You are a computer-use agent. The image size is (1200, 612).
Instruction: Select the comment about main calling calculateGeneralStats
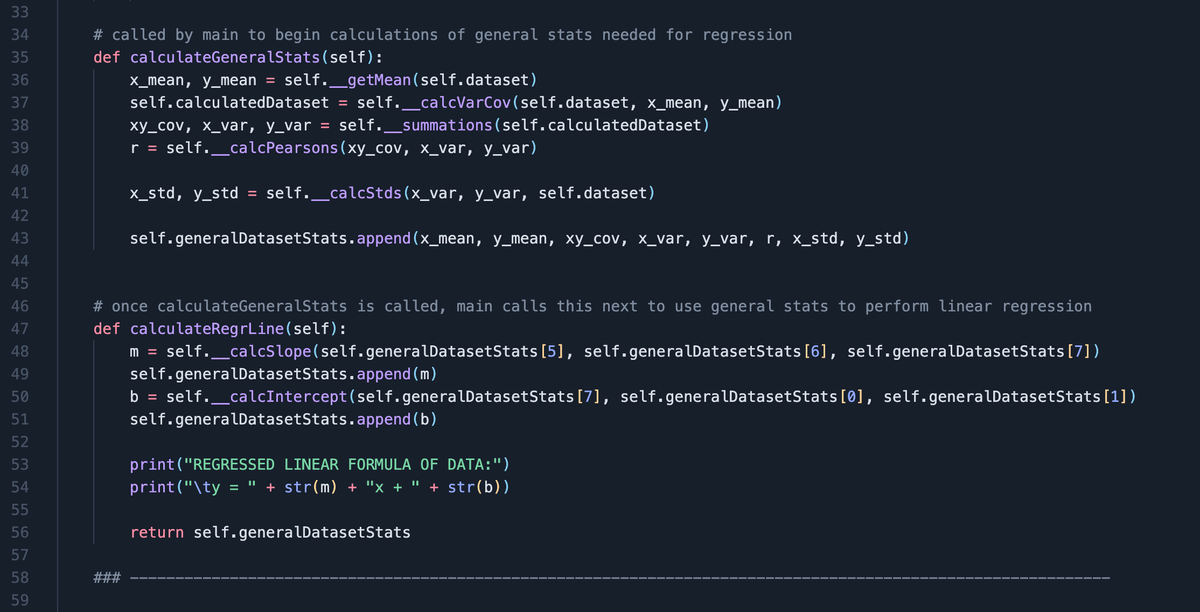440,34
